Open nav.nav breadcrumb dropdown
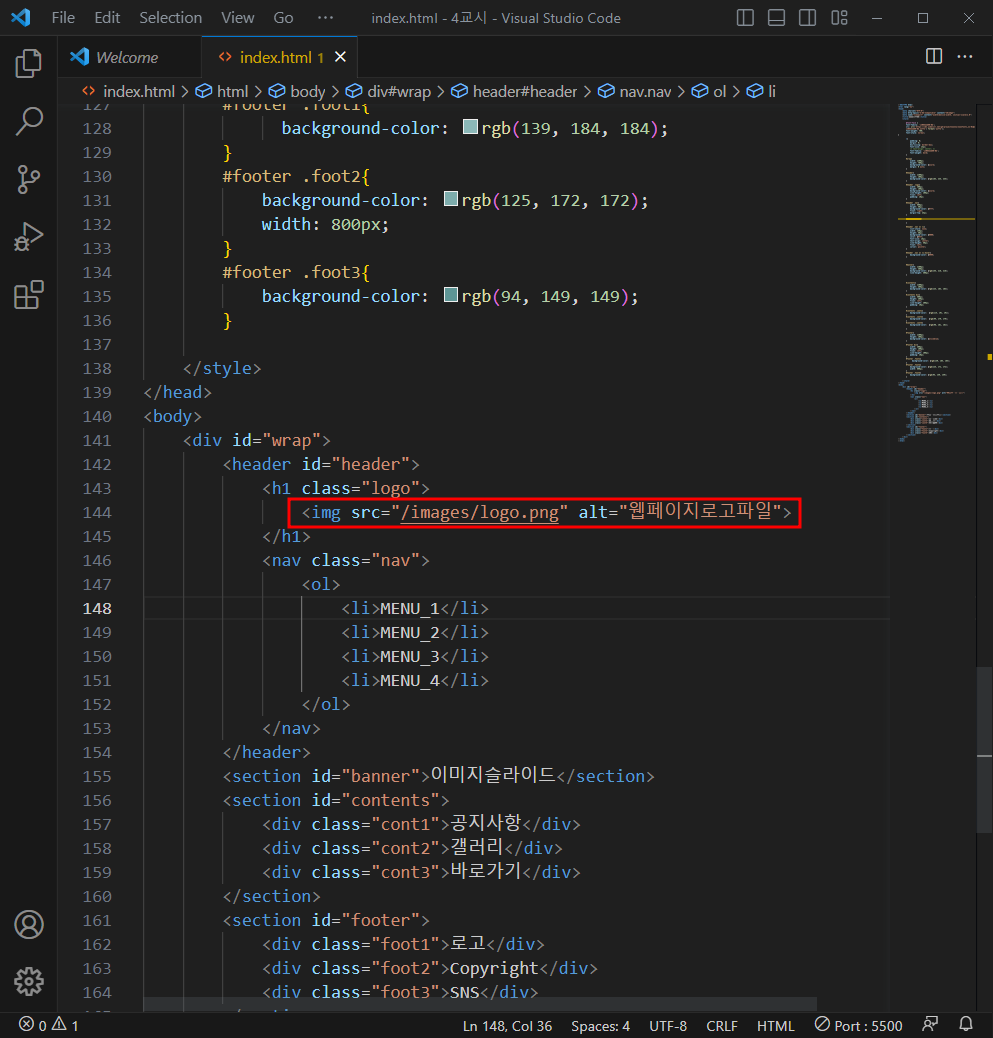 point(635,91)
